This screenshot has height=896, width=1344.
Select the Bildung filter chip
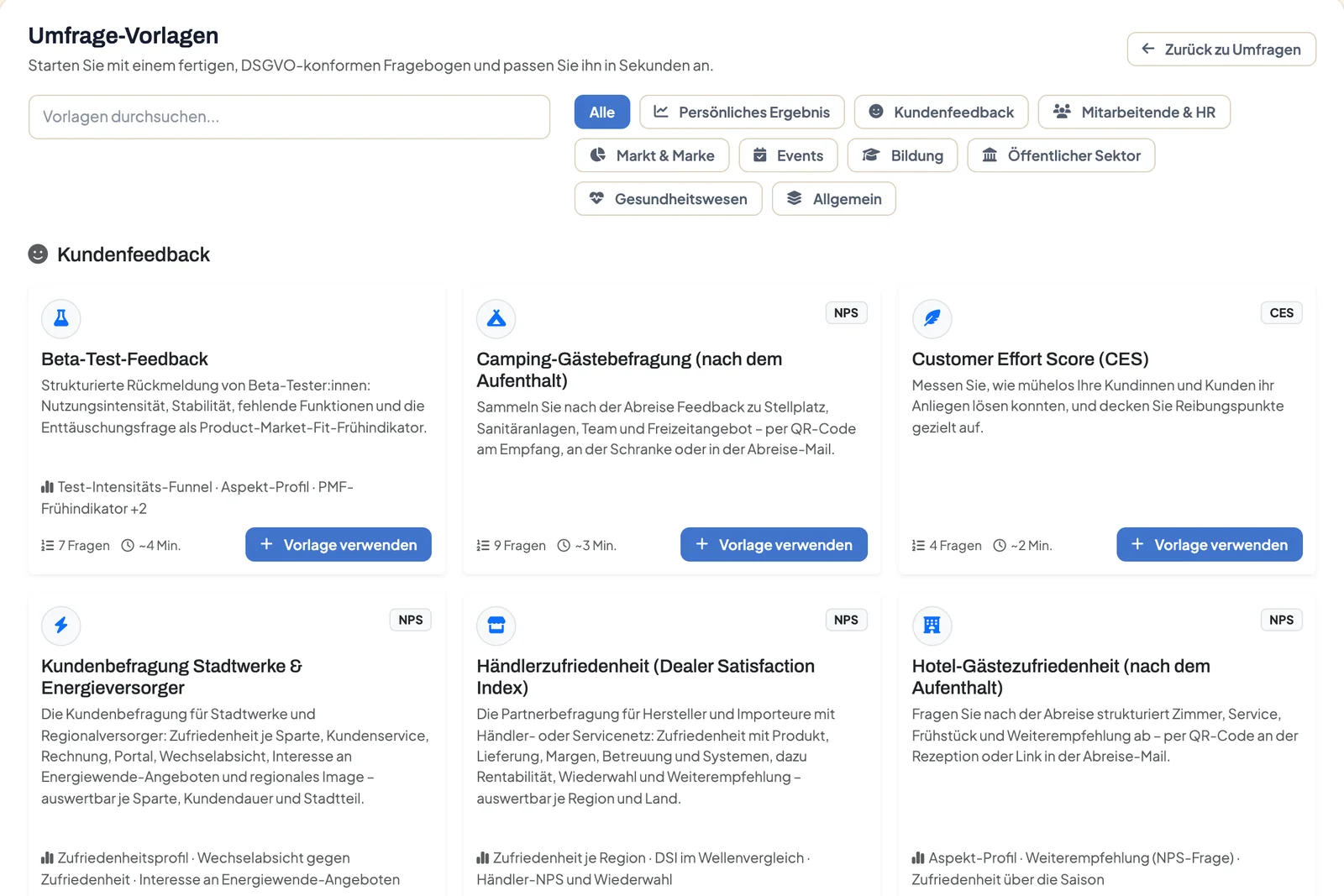[902, 155]
